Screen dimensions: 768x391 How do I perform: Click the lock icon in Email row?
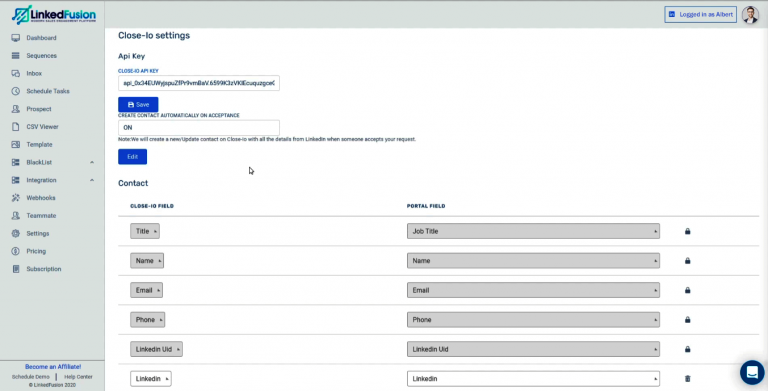687,290
